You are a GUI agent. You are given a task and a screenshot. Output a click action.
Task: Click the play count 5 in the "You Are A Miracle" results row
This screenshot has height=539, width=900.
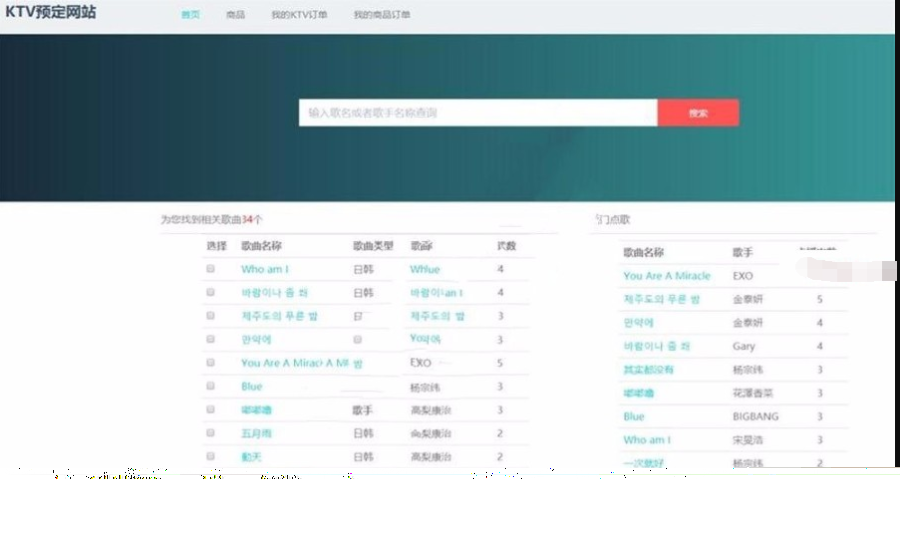(500, 363)
